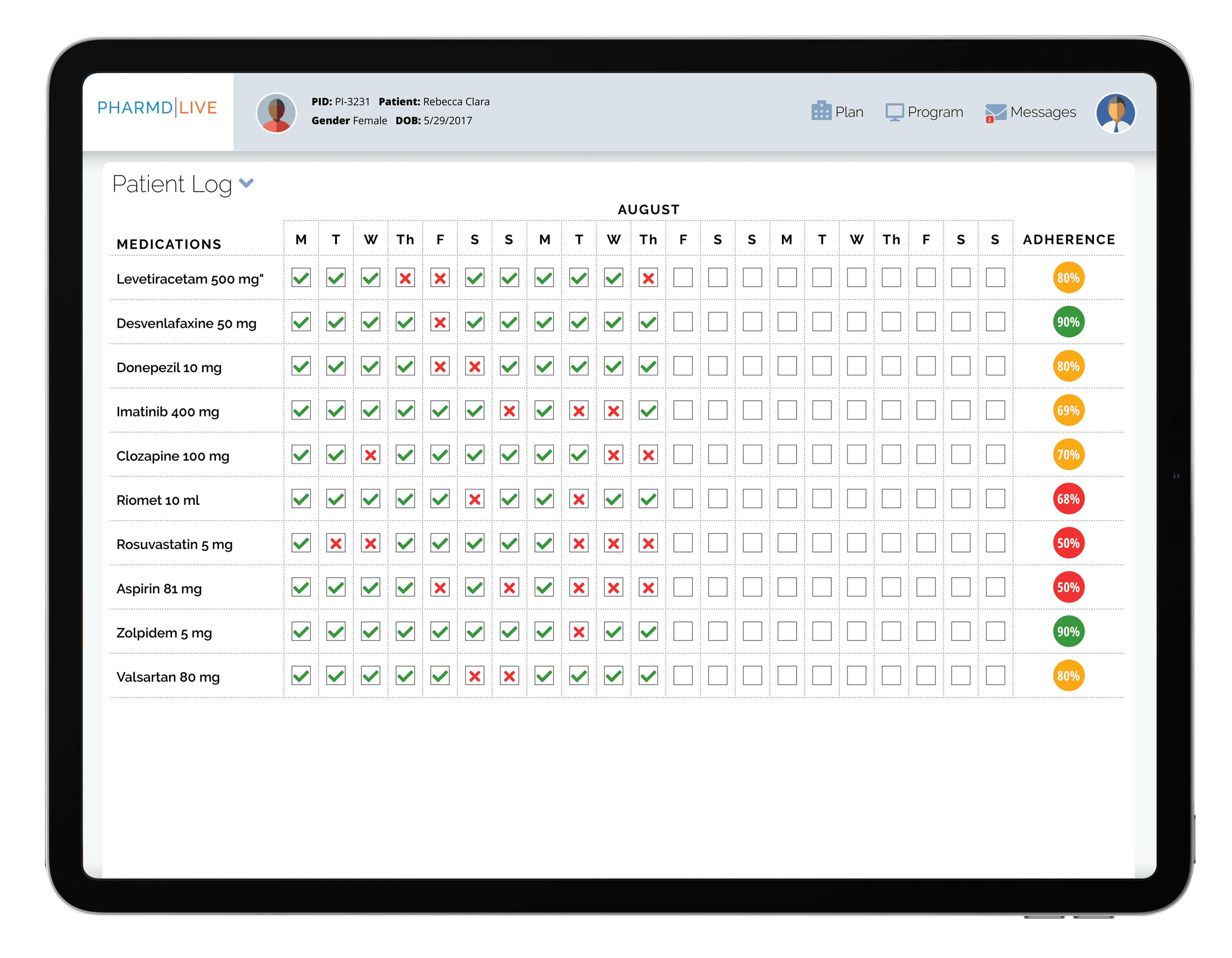Click the red notification badge on Messages
The image size is (1232, 958).
coord(989,120)
